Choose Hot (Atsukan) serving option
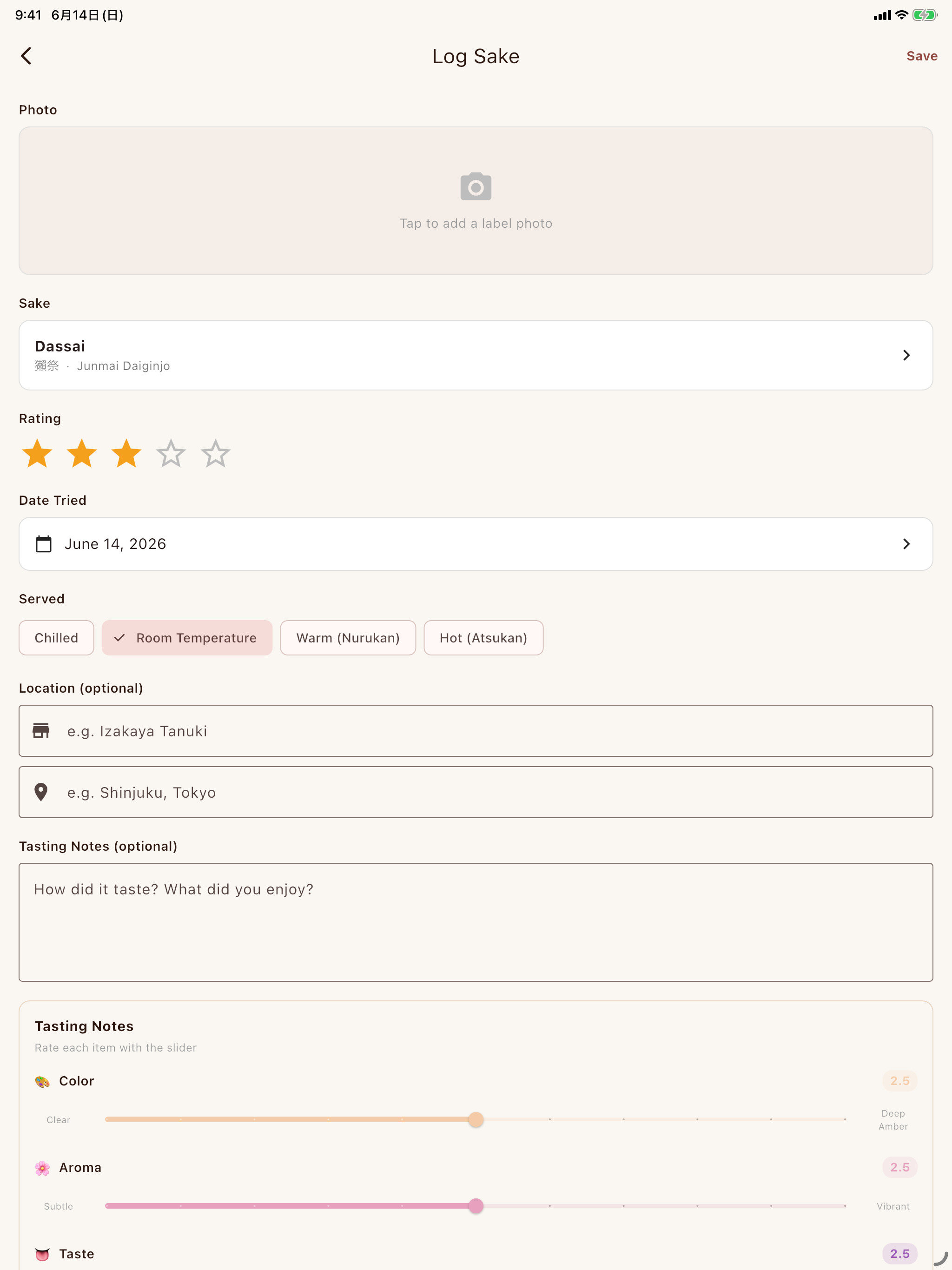The width and height of the screenshot is (952, 1270). [x=483, y=638]
